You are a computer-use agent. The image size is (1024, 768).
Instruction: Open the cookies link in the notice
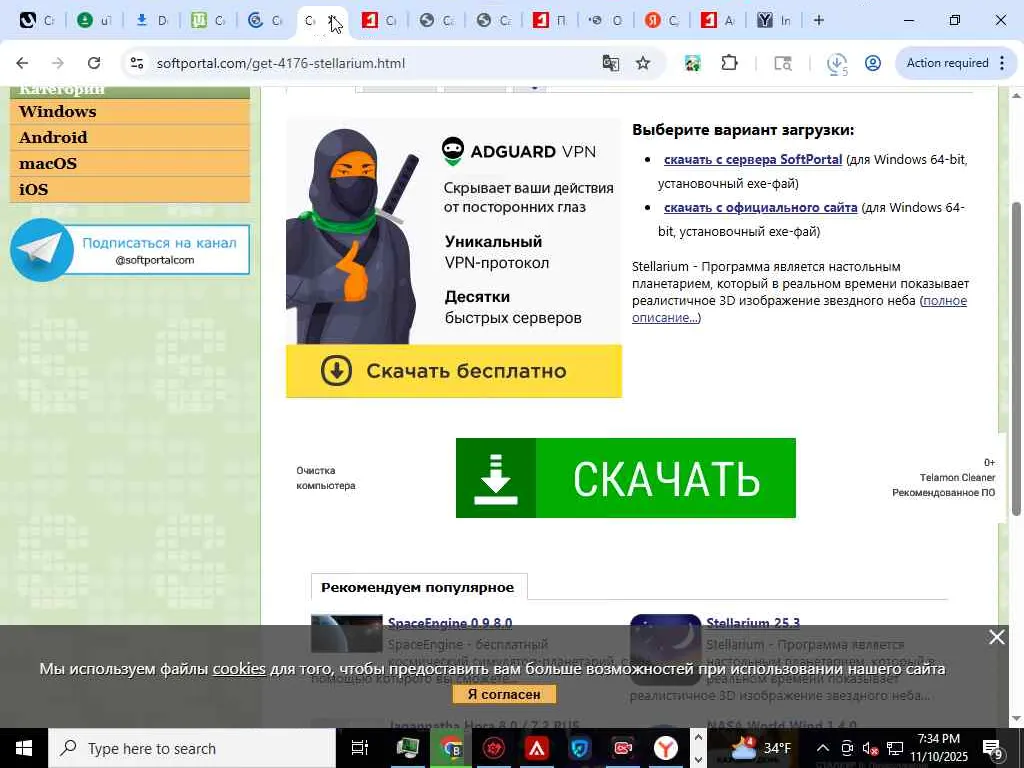tap(239, 669)
